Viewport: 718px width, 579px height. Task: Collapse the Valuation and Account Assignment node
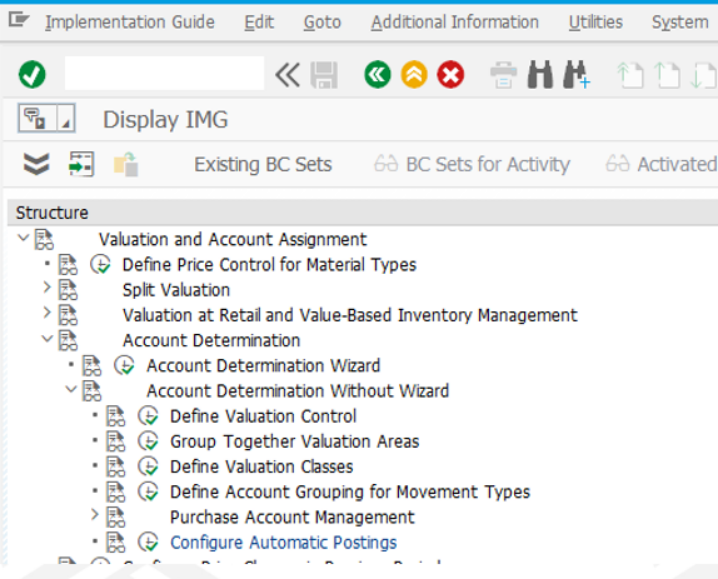coord(23,238)
